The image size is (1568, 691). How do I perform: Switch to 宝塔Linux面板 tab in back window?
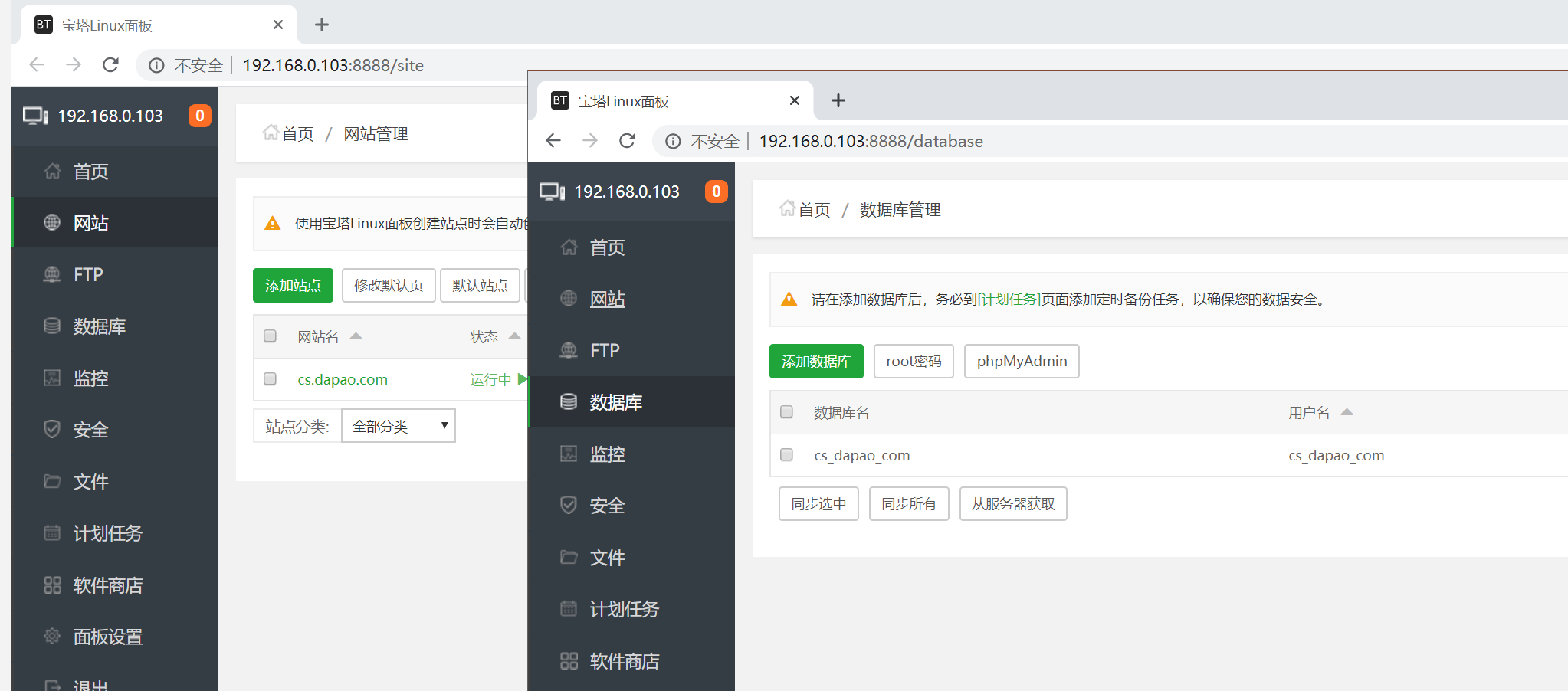tap(159, 25)
